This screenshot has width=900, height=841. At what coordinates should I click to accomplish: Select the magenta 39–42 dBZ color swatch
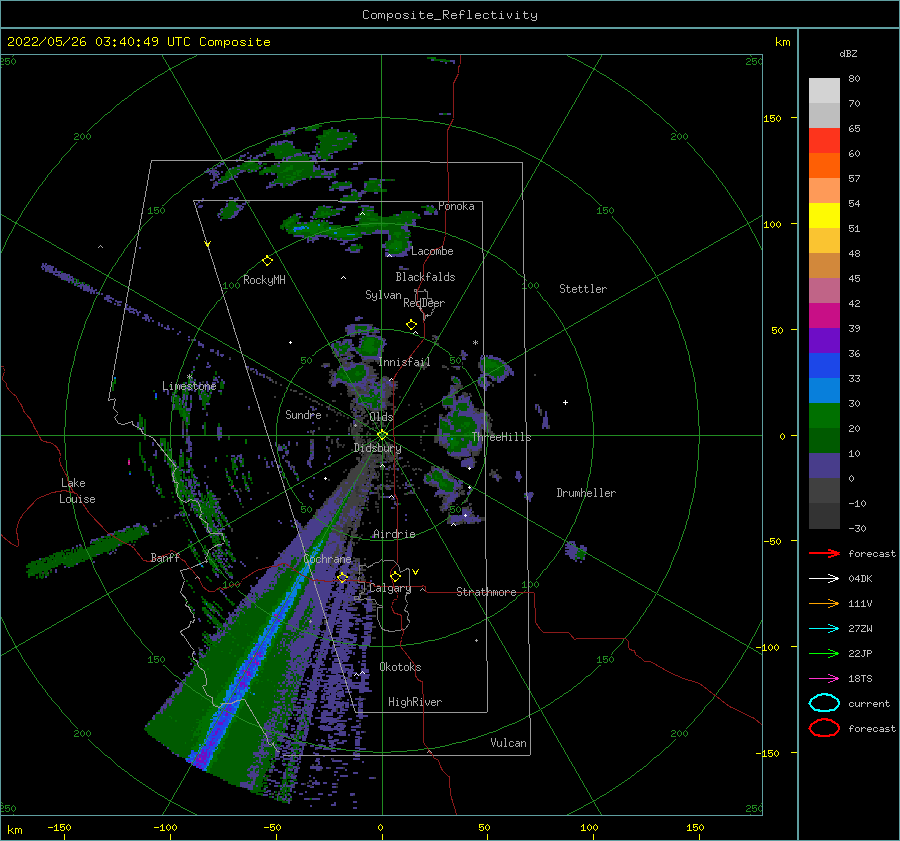coord(824,316)
